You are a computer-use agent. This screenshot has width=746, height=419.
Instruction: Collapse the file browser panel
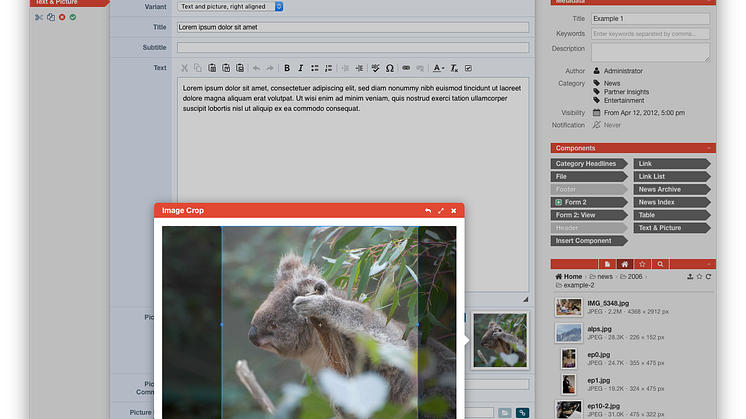(708, 264)
